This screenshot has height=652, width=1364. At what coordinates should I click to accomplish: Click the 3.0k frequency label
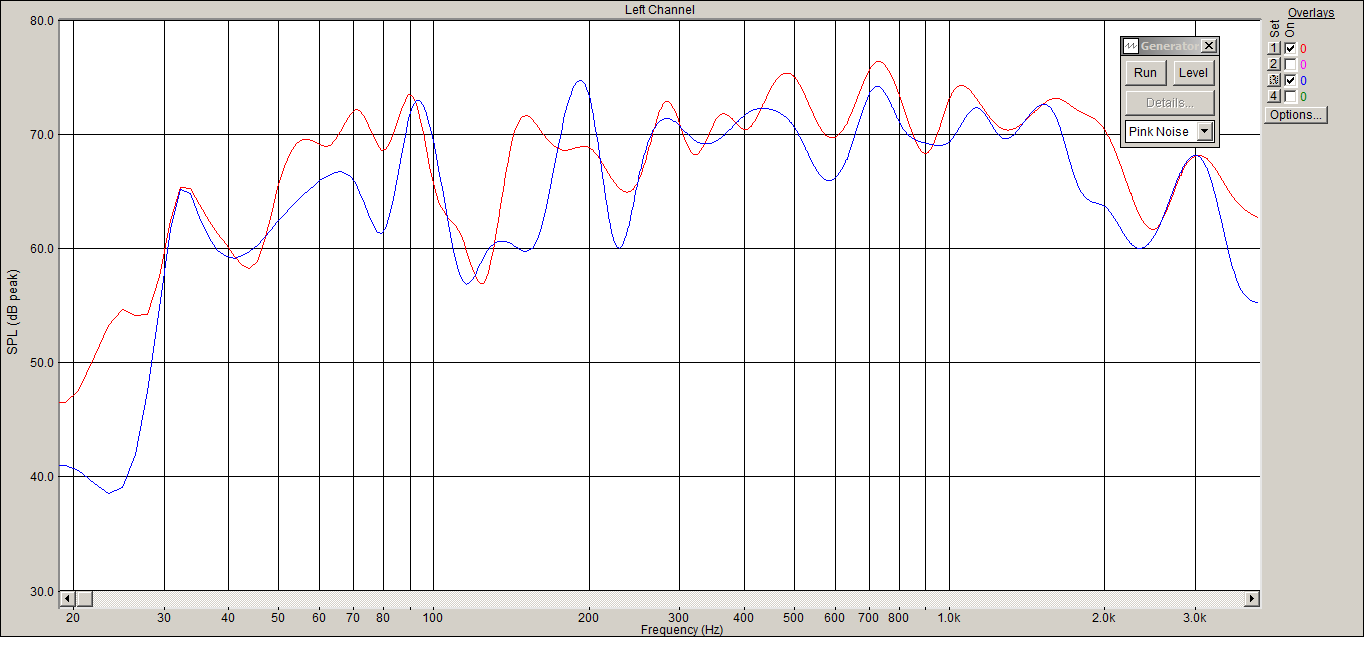pos(1195,618)
